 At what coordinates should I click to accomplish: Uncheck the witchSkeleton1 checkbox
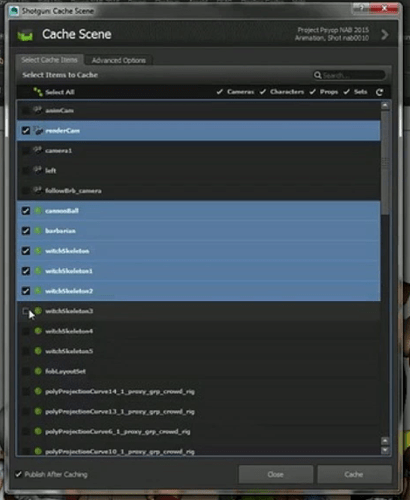point(26,271)
